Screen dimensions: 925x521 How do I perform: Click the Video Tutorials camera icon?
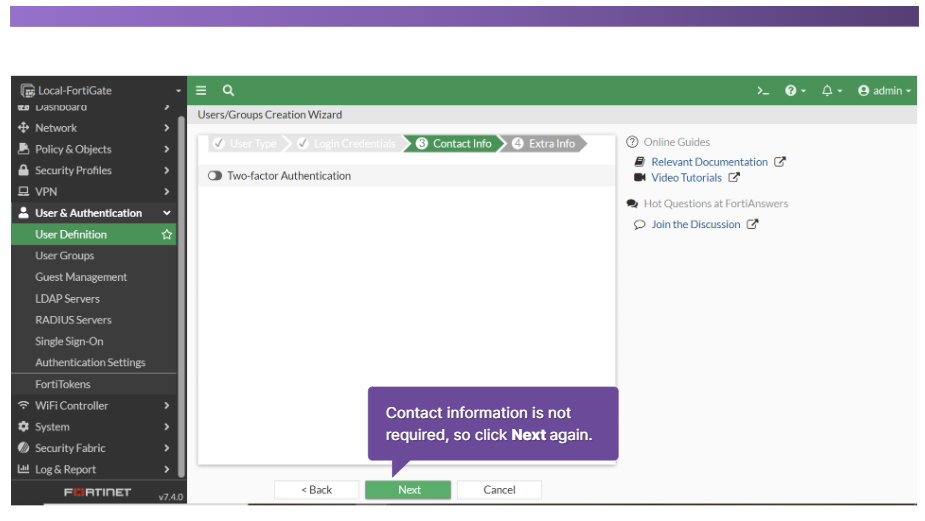point(639,177)
